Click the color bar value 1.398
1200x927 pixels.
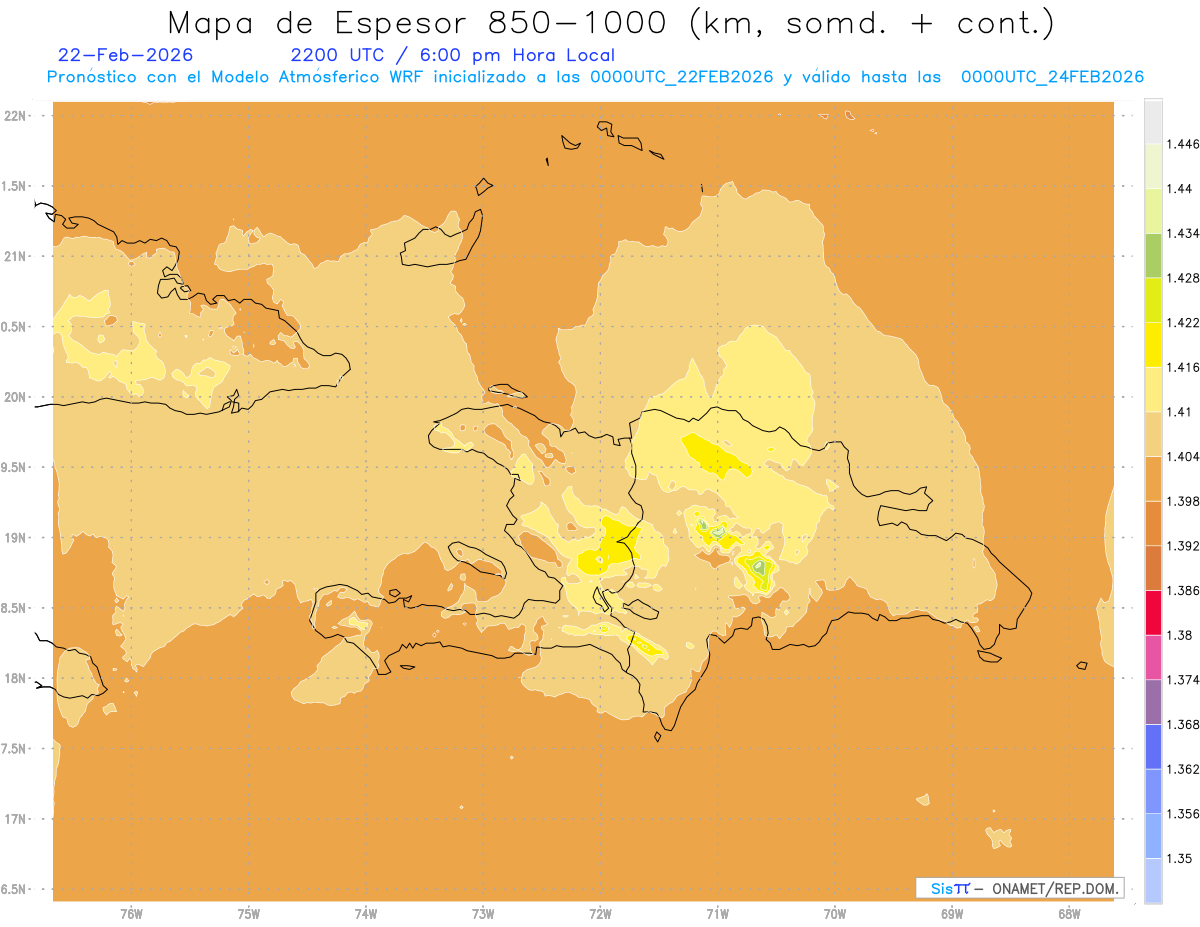pos(1185,501)
